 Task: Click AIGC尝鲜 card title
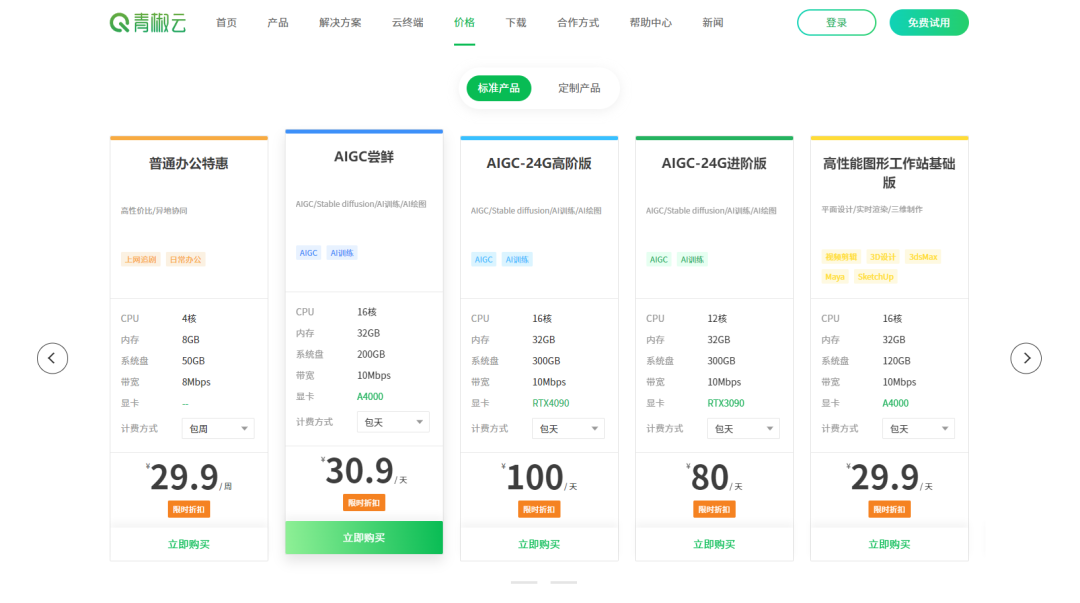(x=364, y=156)
